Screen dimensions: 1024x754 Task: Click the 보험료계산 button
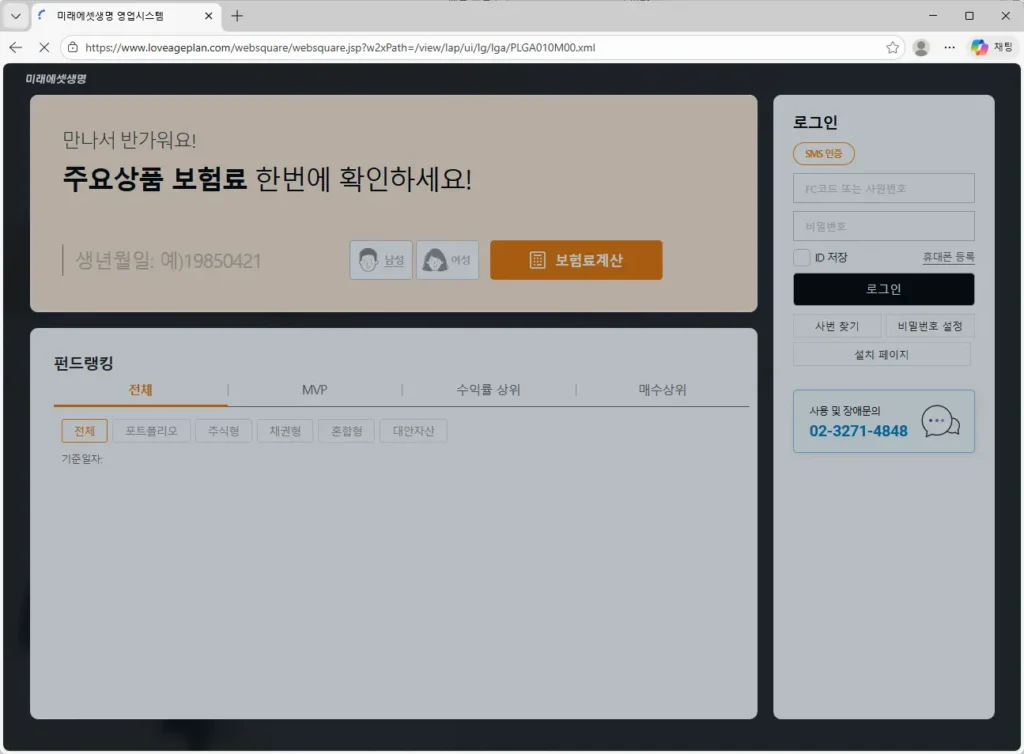pyautogui.click(x=576, y=260)
